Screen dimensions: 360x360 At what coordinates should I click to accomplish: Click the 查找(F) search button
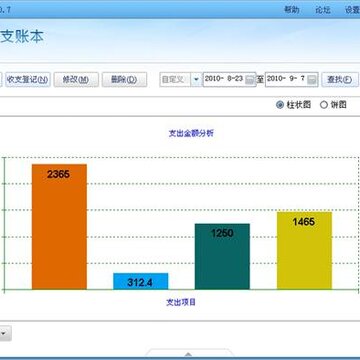340,80
